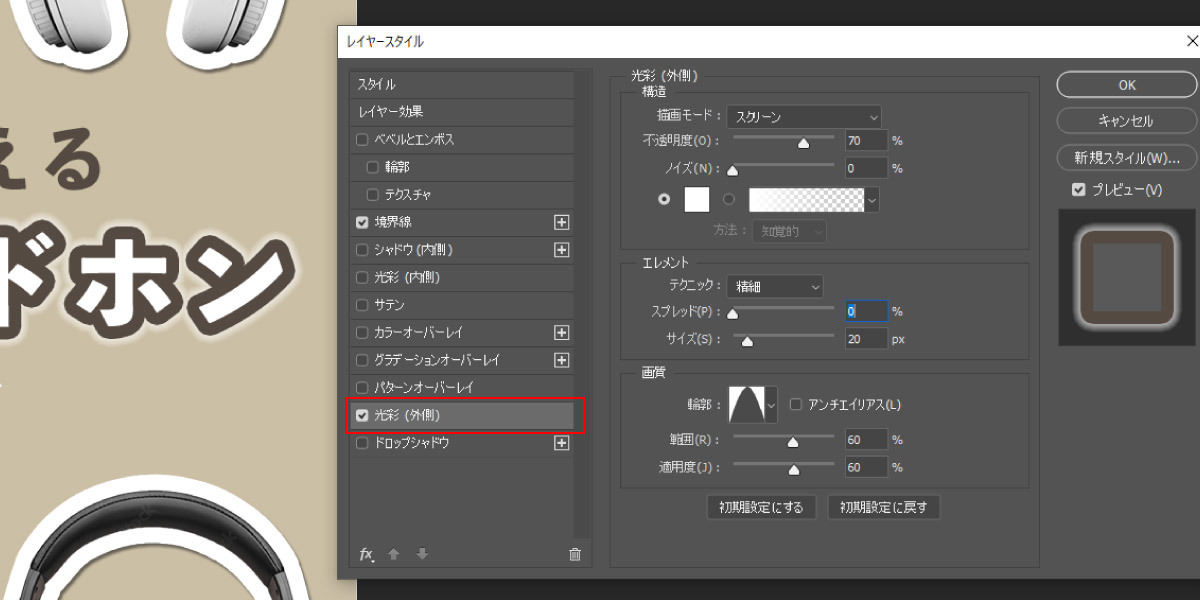1200x600 pixels.
Task: Click the 範囲(R) slider handle
Action: point(793,442)
